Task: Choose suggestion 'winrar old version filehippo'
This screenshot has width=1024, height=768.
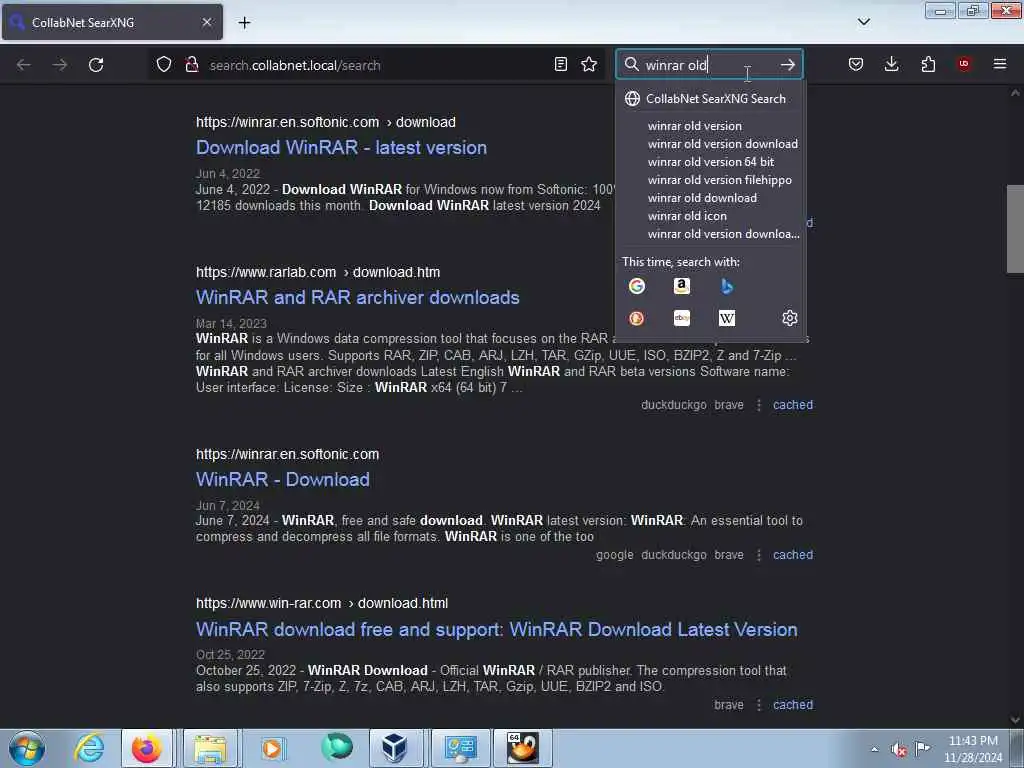Action: [719, 180]
